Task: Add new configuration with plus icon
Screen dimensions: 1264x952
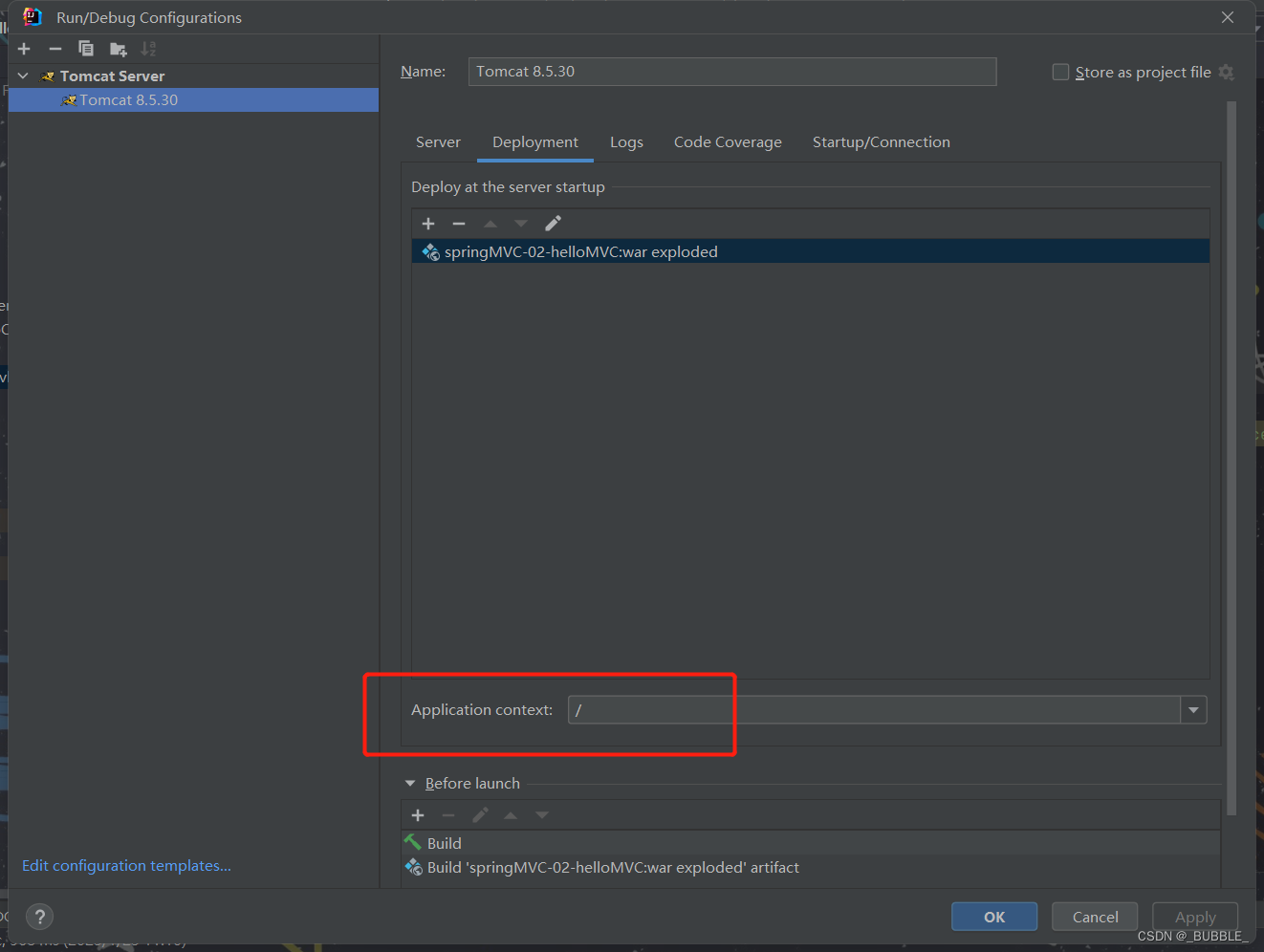Action: pos(24,49)
